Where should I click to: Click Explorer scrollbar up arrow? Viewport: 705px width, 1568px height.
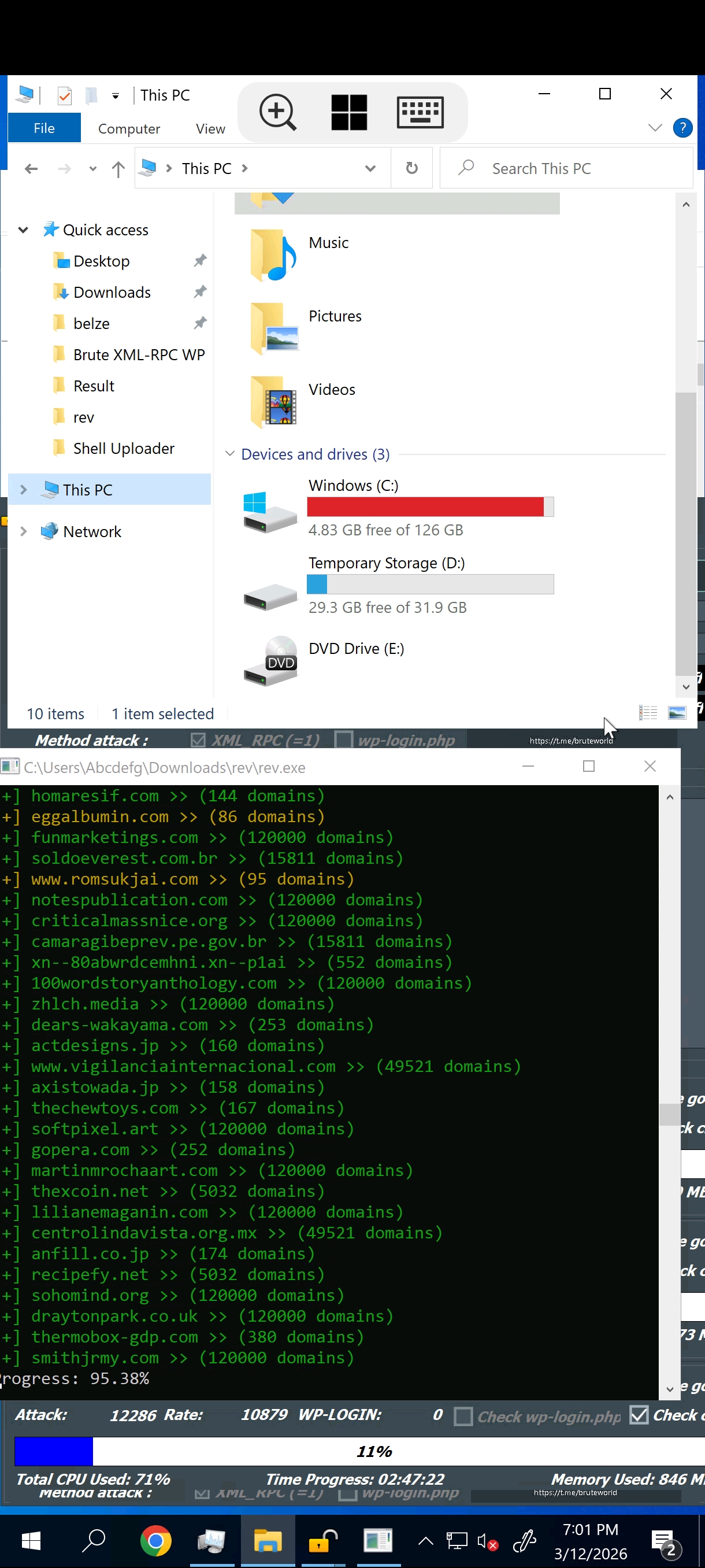click(685, 205)
